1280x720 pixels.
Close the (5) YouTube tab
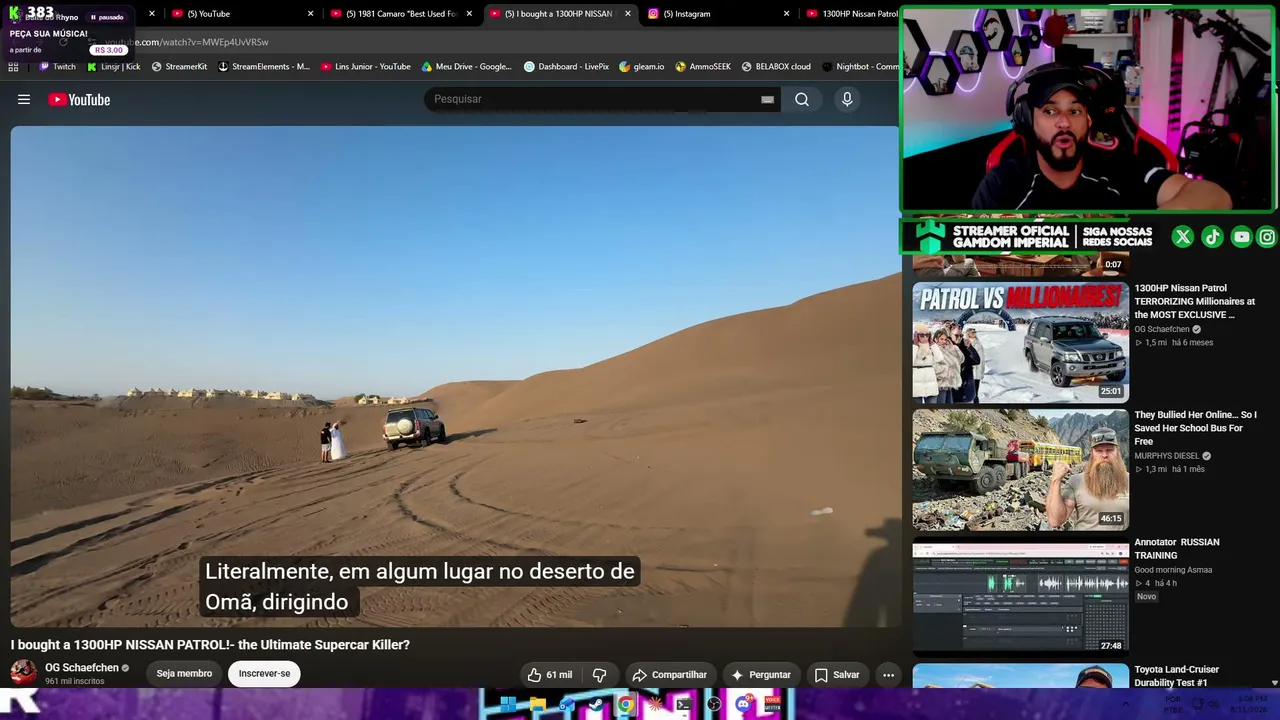tap(310, 14)
